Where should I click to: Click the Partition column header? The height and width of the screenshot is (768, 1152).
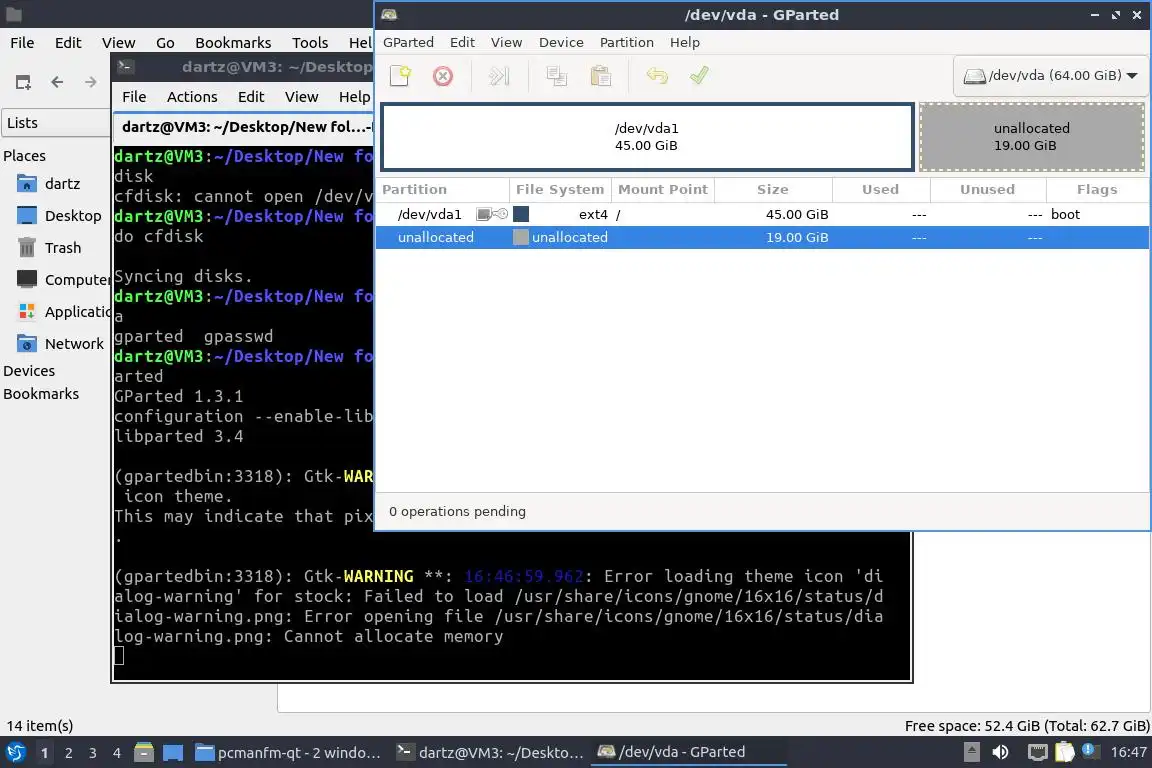(443, 190)
